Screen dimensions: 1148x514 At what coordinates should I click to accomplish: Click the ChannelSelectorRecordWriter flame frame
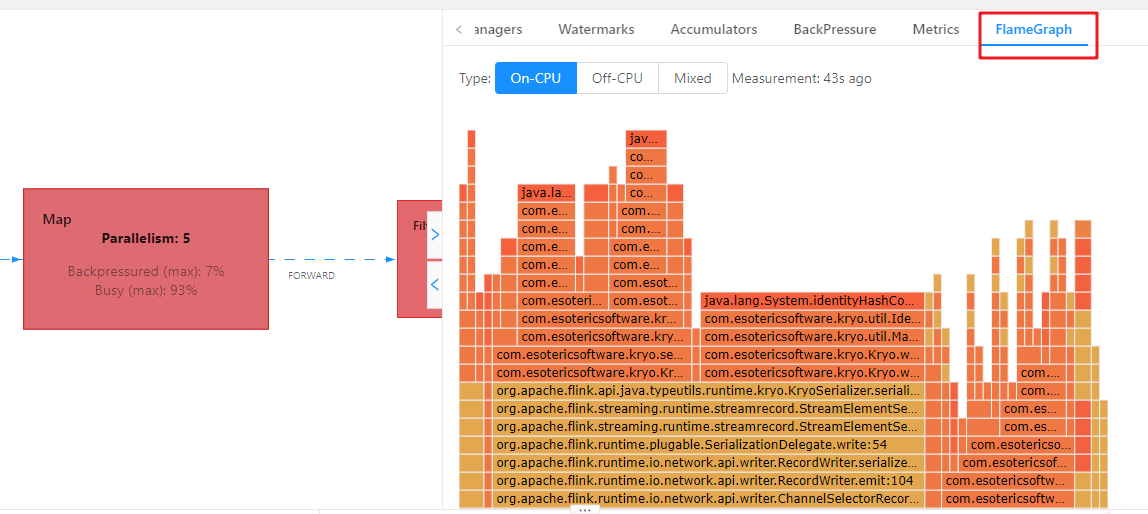(x=708, y=499)
